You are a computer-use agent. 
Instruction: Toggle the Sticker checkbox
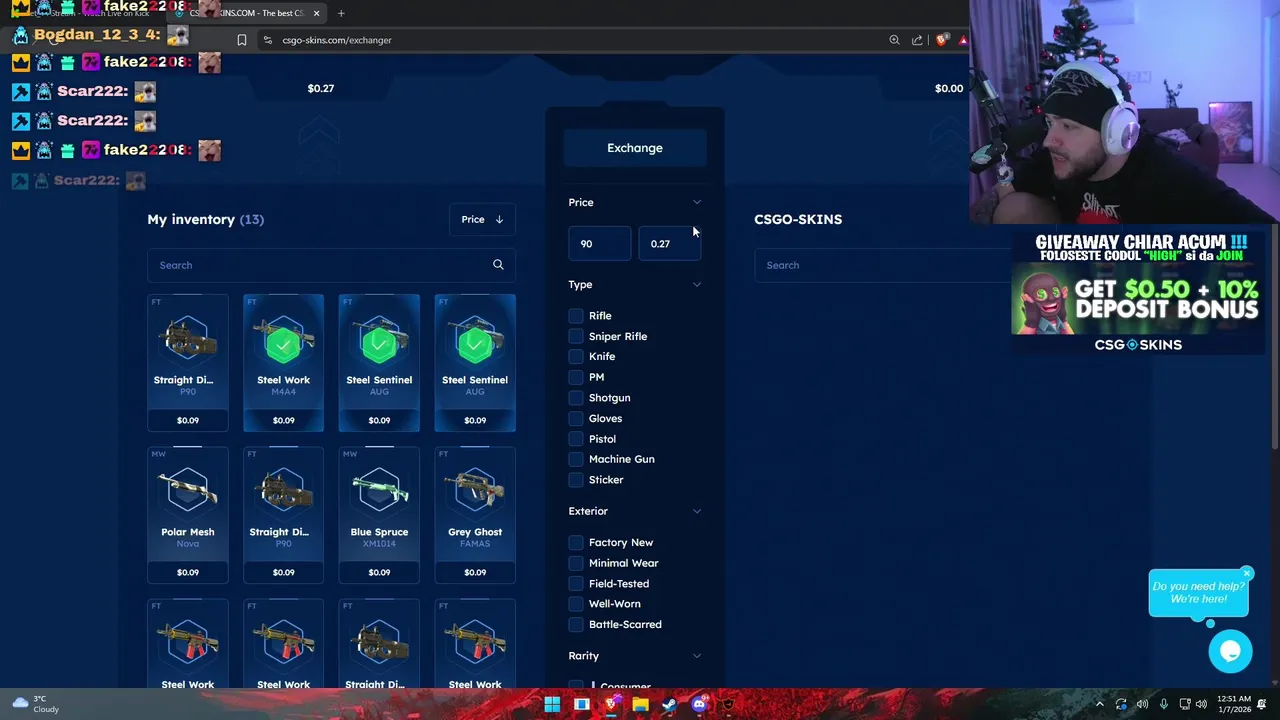(576, 480)
